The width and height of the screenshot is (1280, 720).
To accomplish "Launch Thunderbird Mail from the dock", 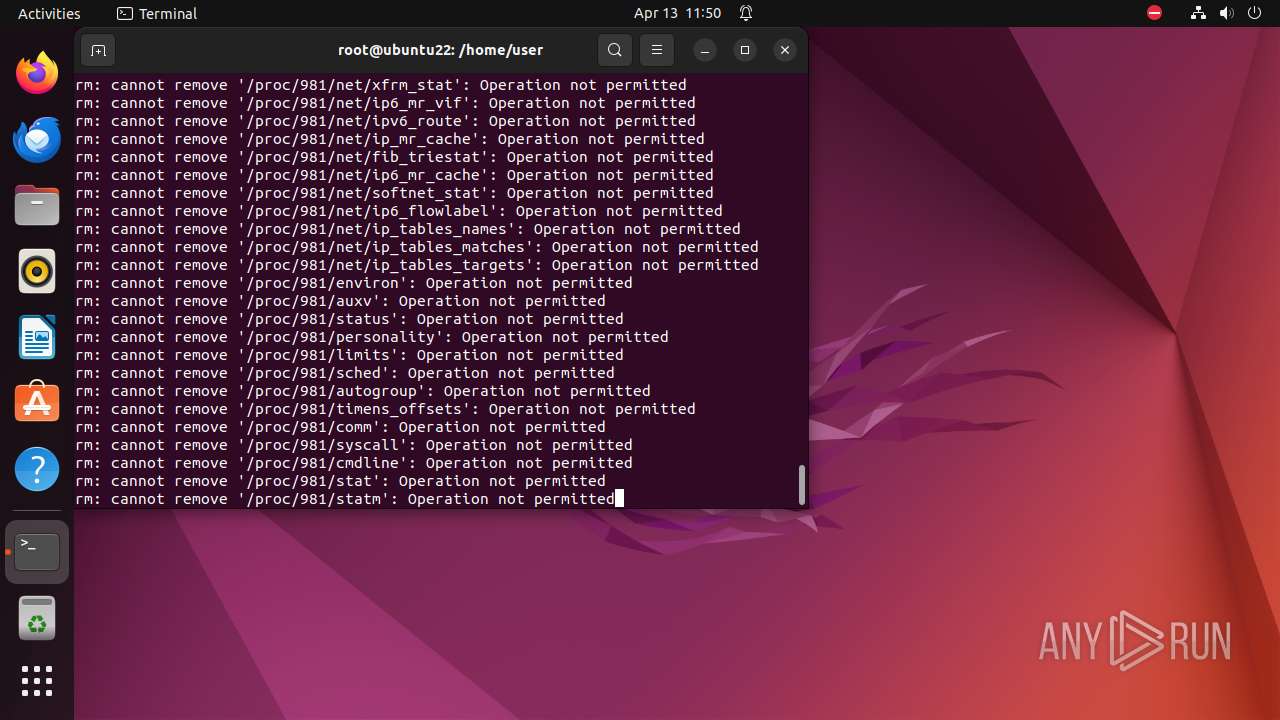I will click(37, 139).
